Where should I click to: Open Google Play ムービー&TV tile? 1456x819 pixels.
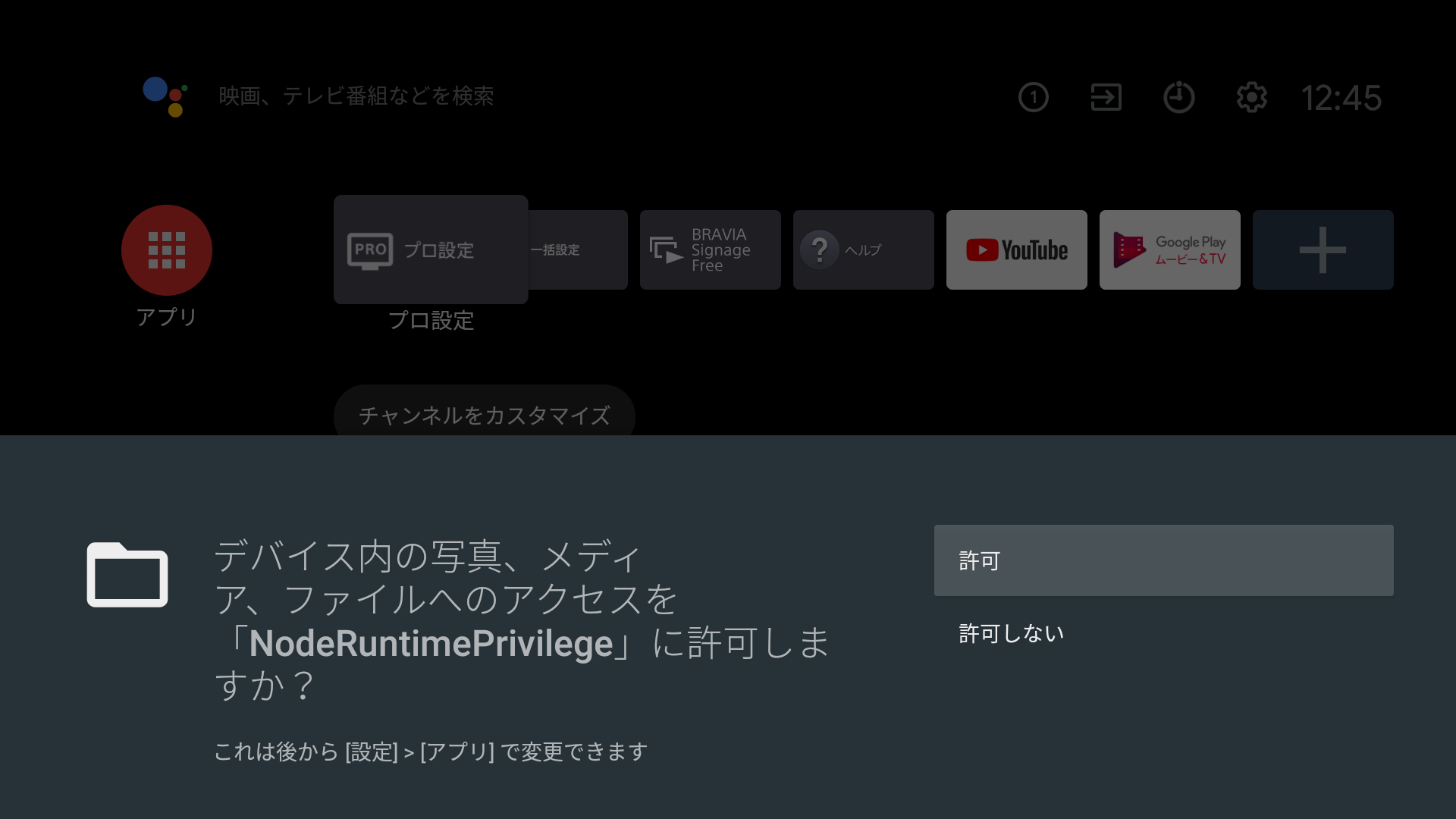(x=1169, y=249)
